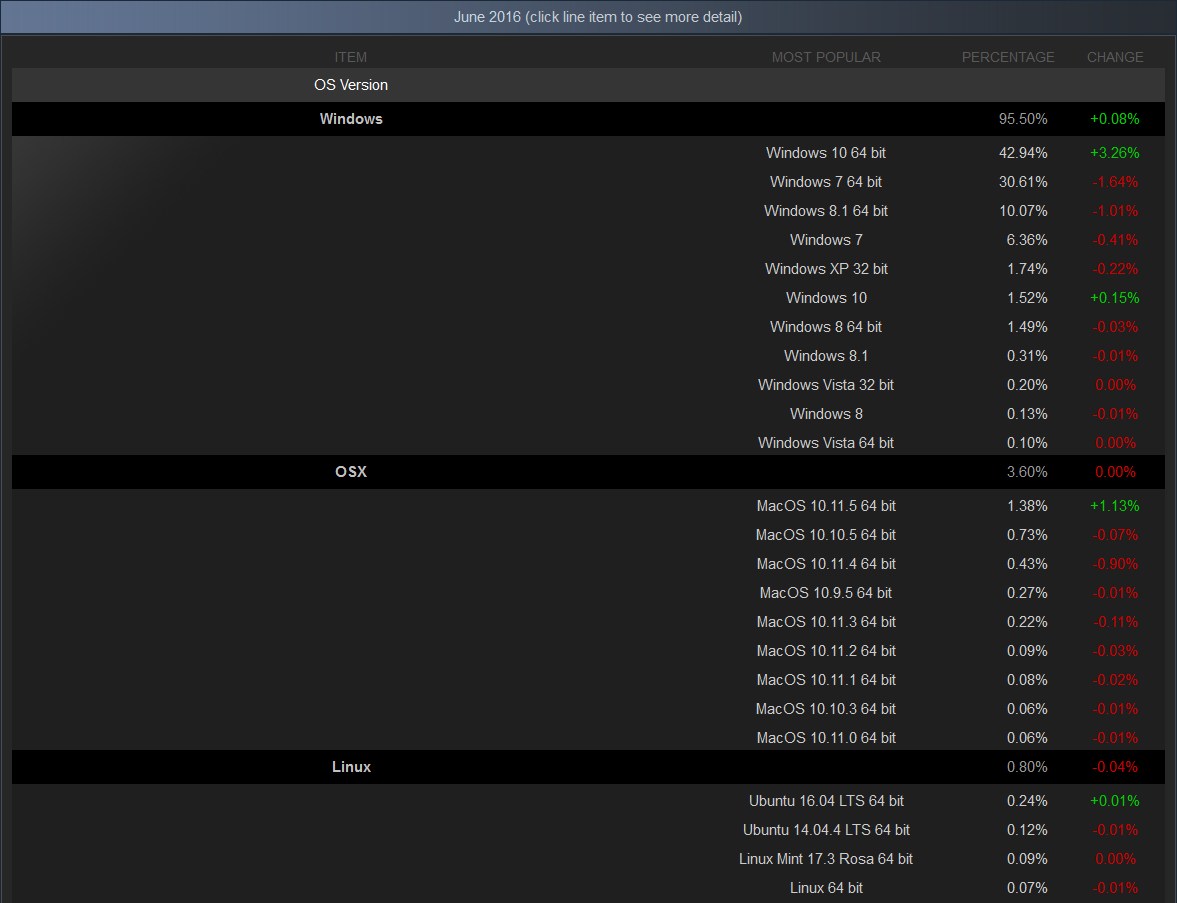Select the Windows 7 64 bit entry

826,182
